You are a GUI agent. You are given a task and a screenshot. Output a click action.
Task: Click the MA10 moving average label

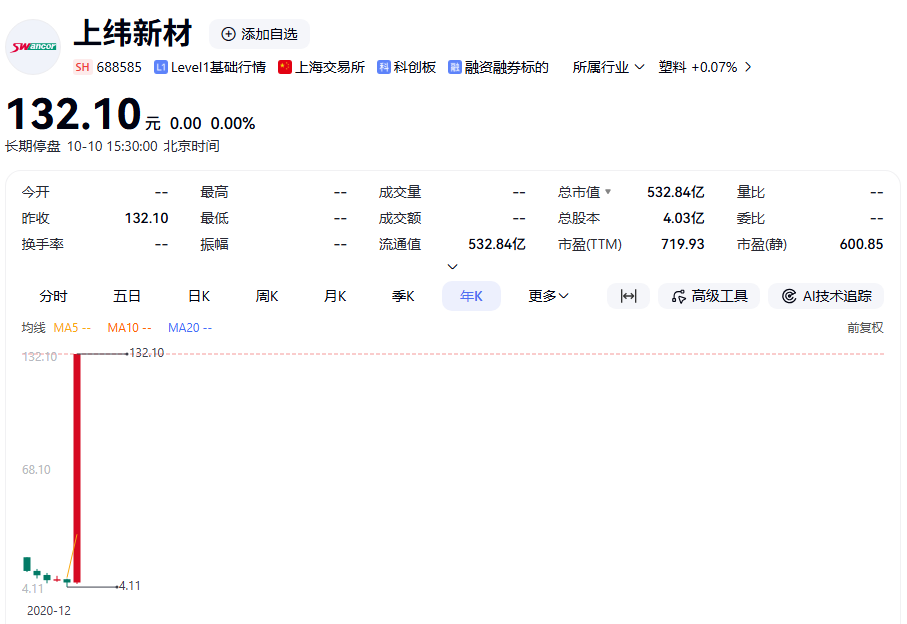pos(129,328)
